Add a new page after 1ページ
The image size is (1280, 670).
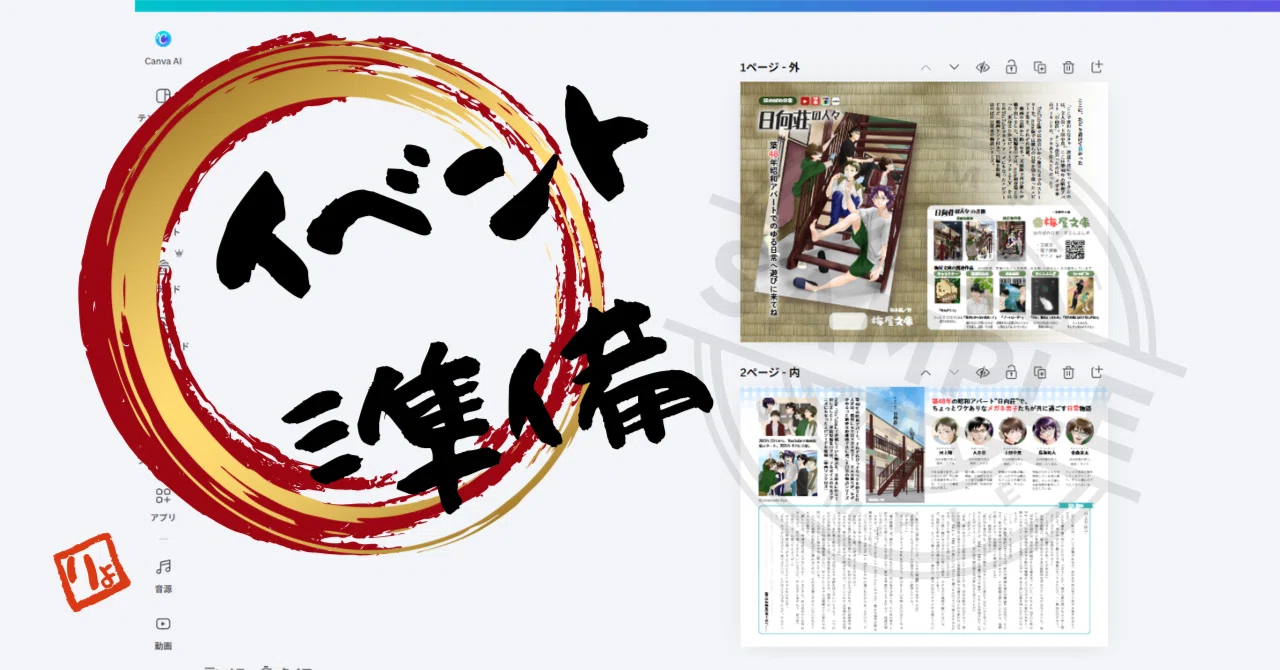(1097, 67)
